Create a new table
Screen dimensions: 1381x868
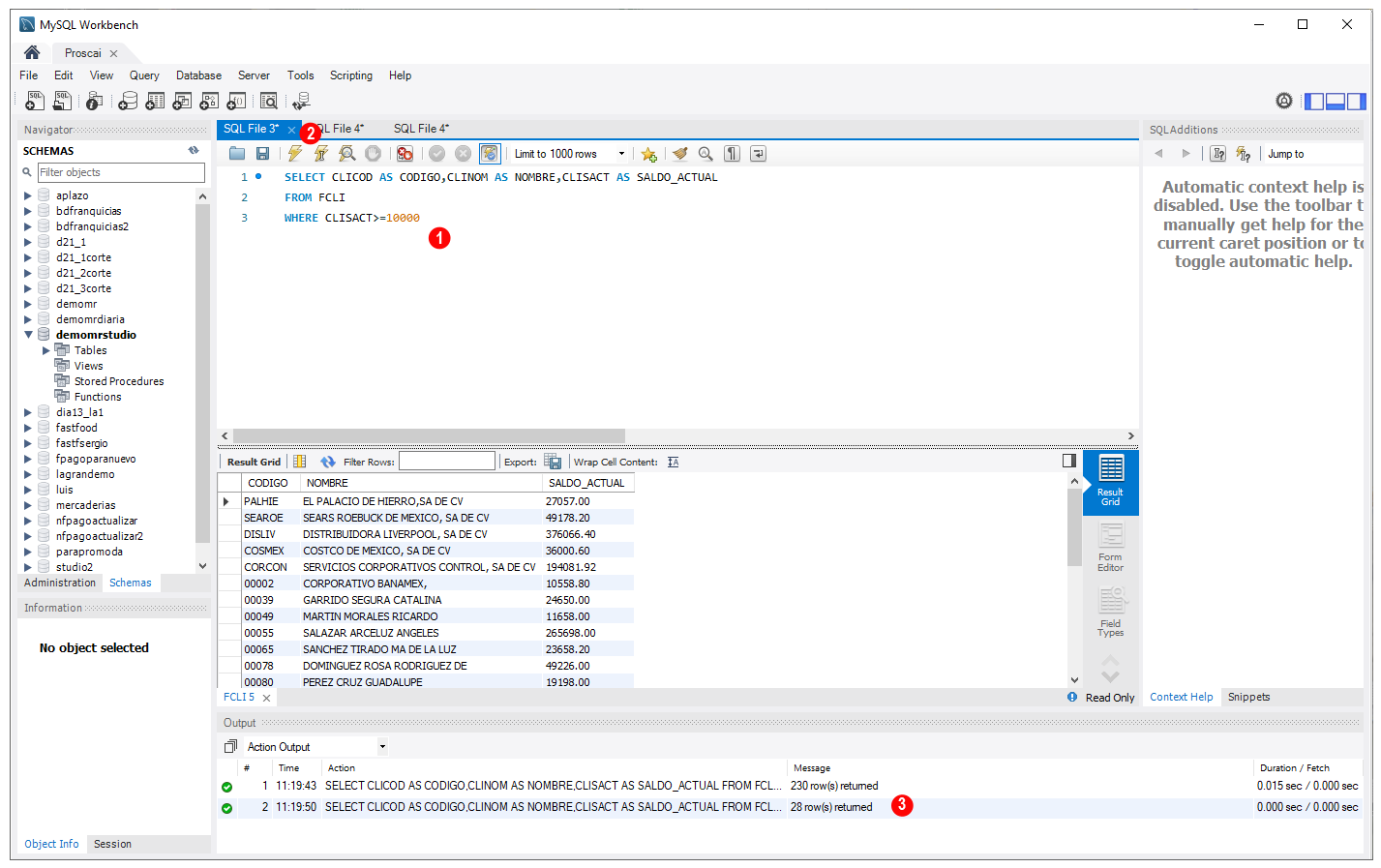click(155, 101)
